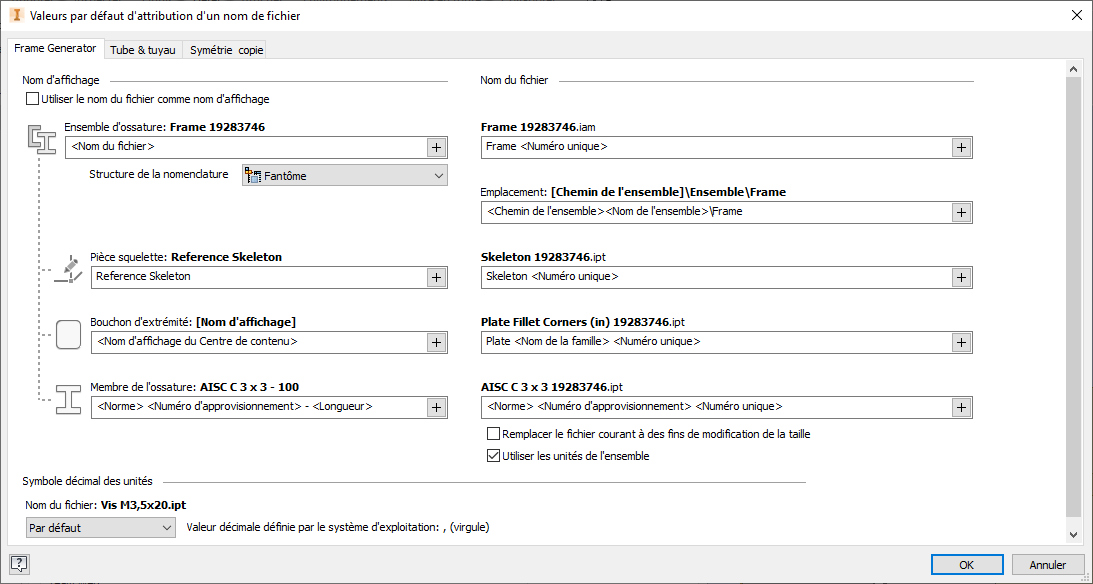This screenshot has height=584, width=1093.
Task: Click plus button beside Emplacement path field
Action: click(x=960, y=212)
